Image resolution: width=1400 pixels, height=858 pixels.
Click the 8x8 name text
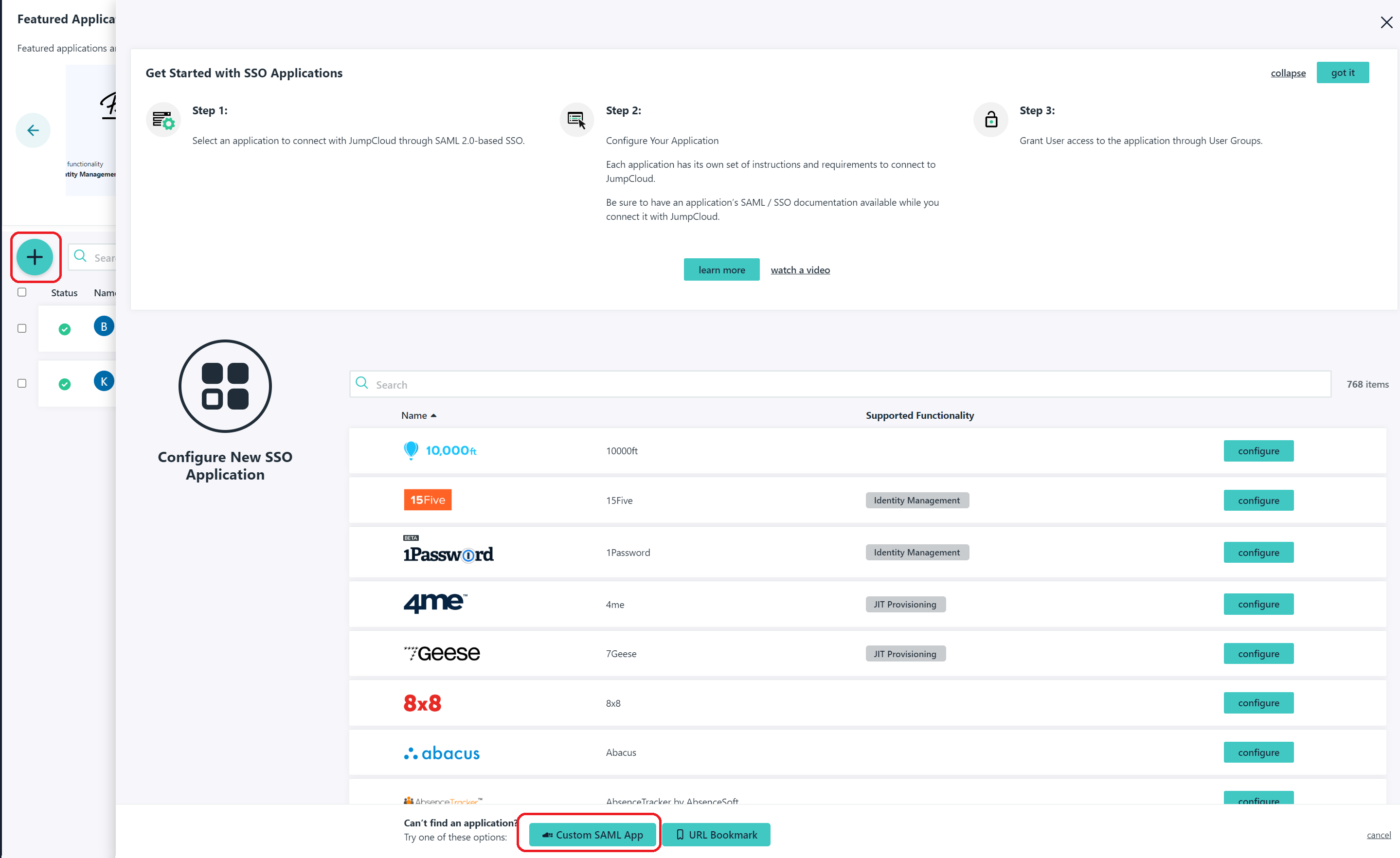612,703
